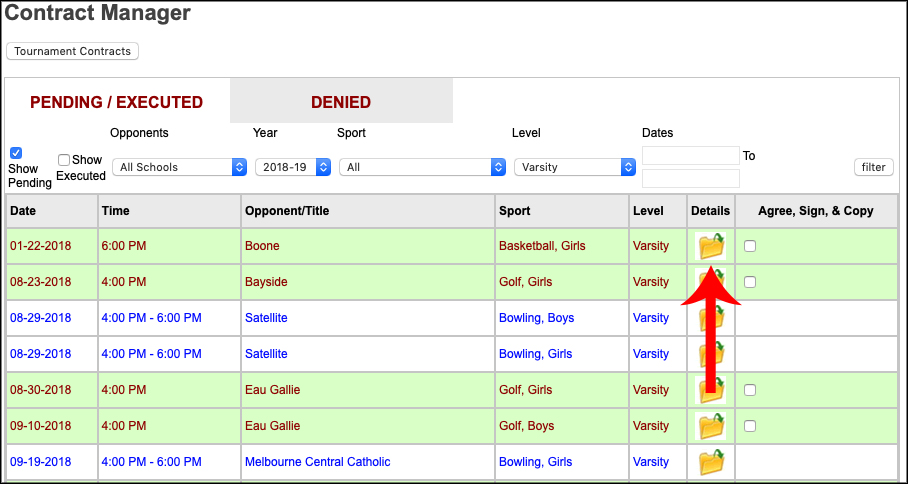Click the date 09-19-2018
Viewport: 908px width, 484px height.
[x=41, y=462]
